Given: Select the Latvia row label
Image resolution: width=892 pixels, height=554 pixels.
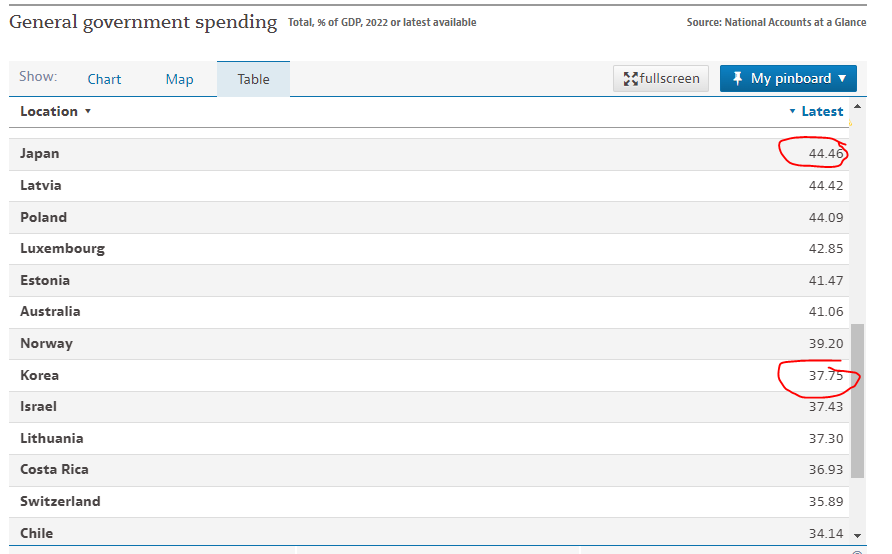Looking at the screenshot, I should coord(40,185).
